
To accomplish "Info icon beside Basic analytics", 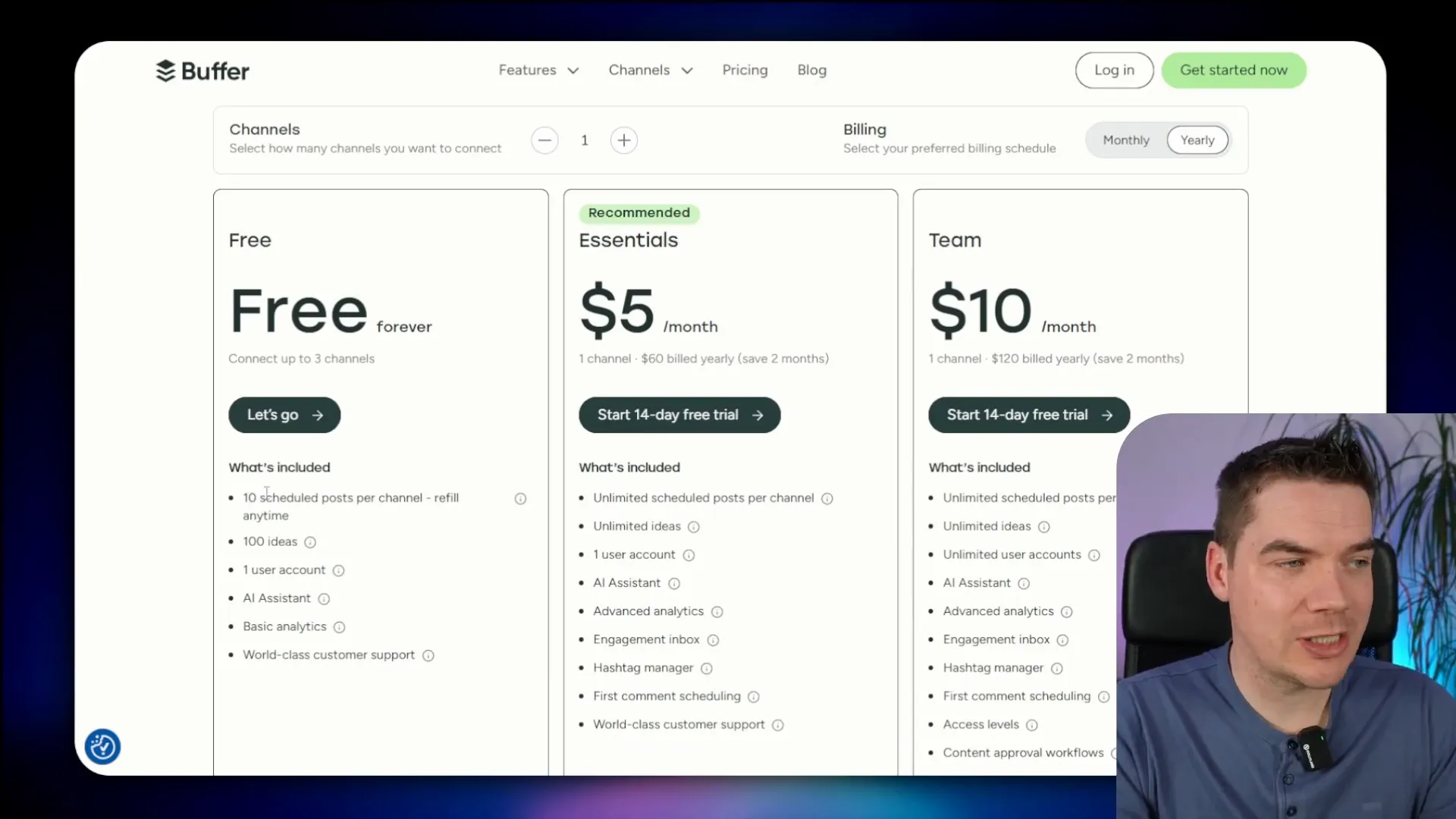I will [x=340, y=627].
